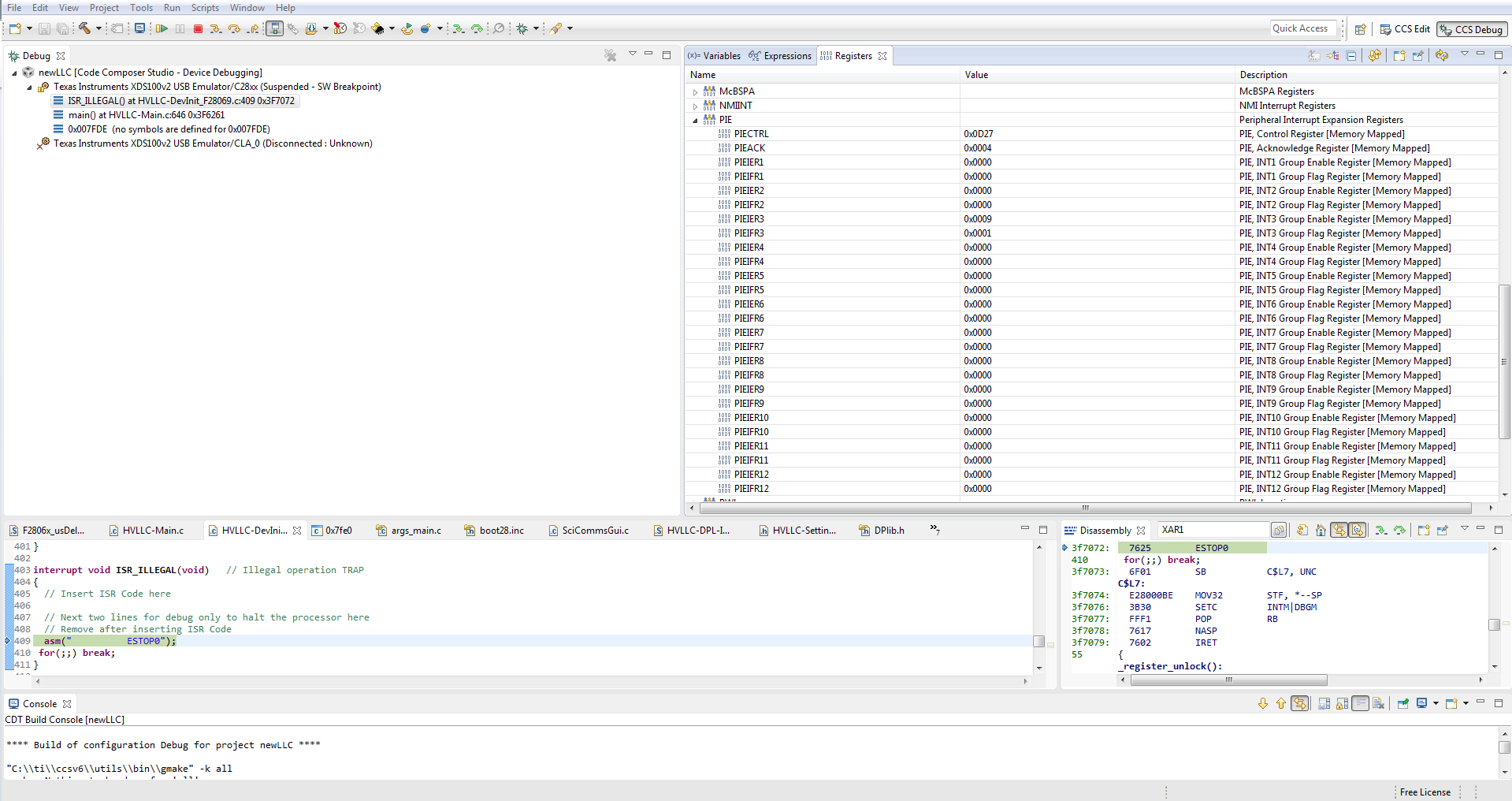The image size is (1512, 801).
Task: Click the Restart icon in main toolbar
Action: [x=407, y=28]
